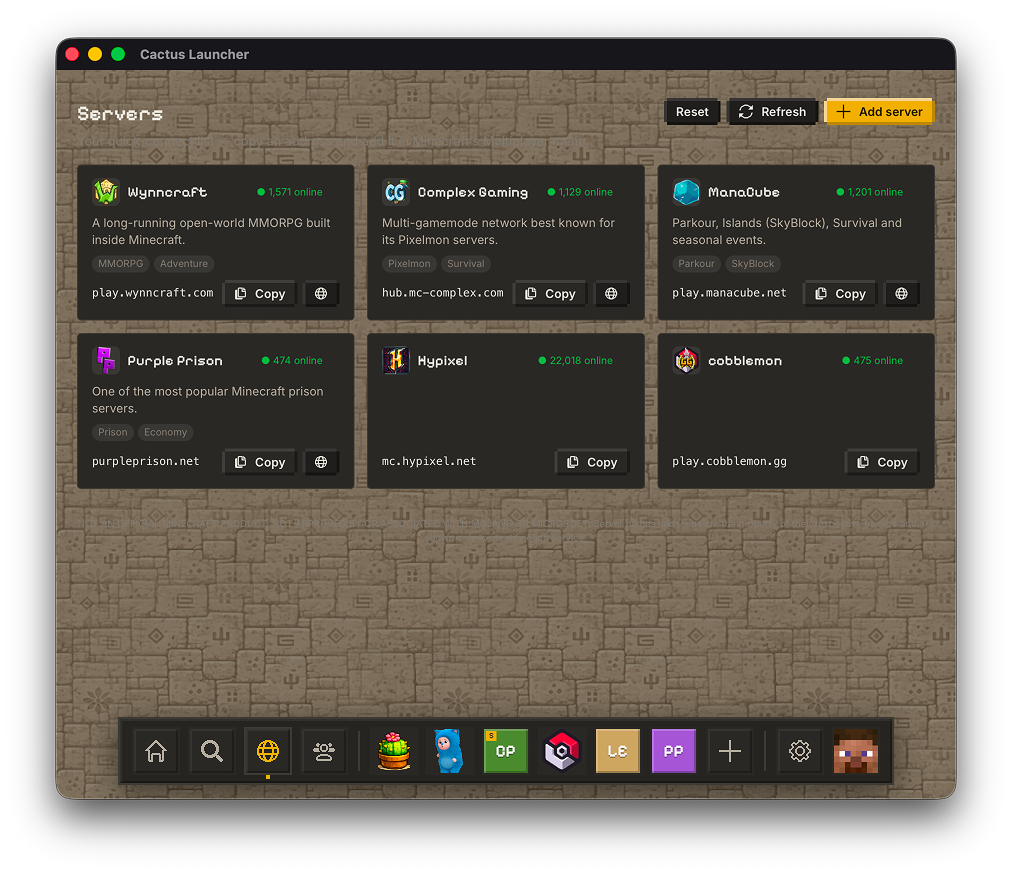The image size is (1012, 873).
Task: Open the Steve avatar profile
Action: 856,750
